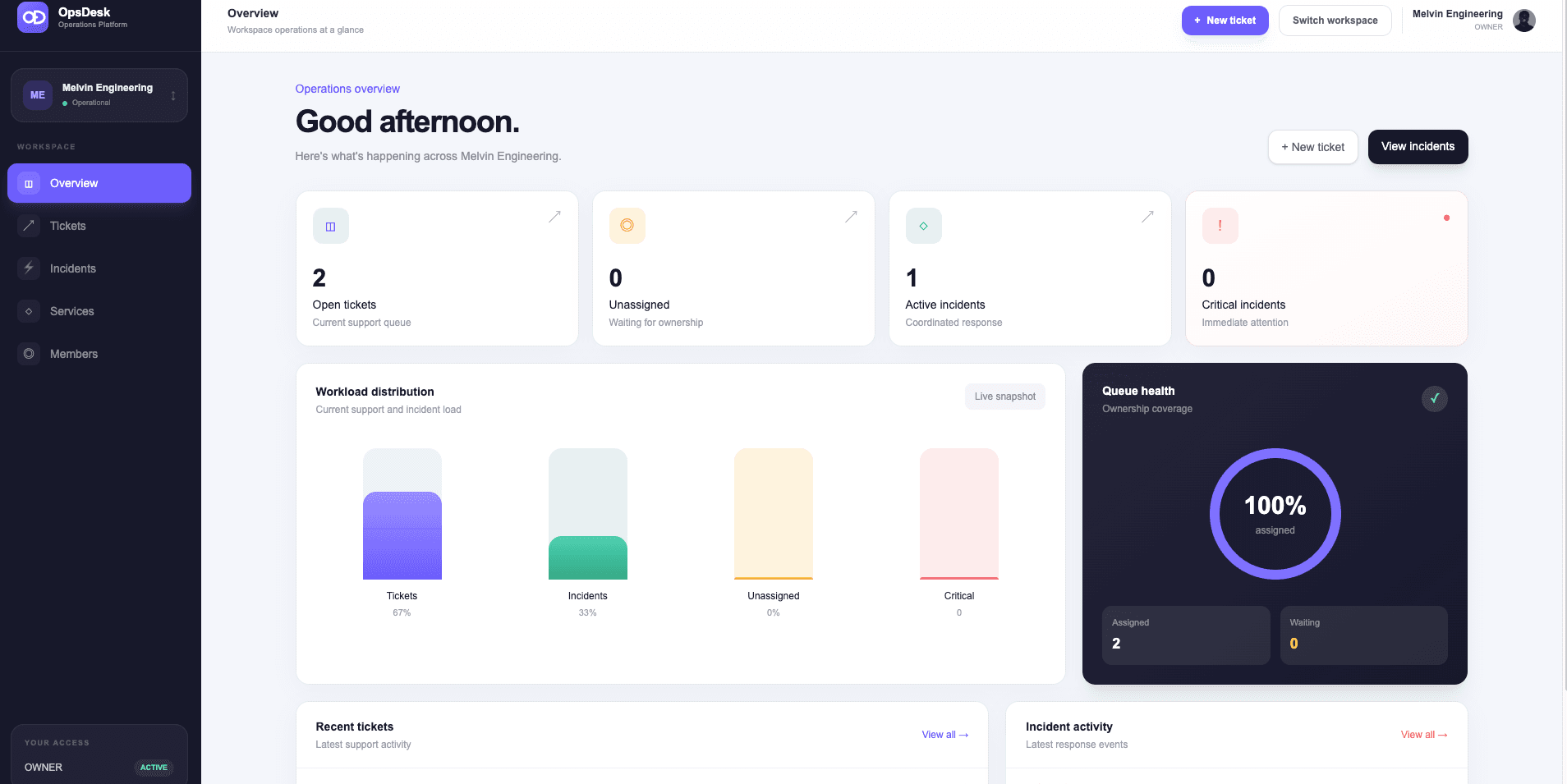Go to Tickets in sidebar
The height and width of the screenshot is (784, 1567).
(x=99, y=226)
